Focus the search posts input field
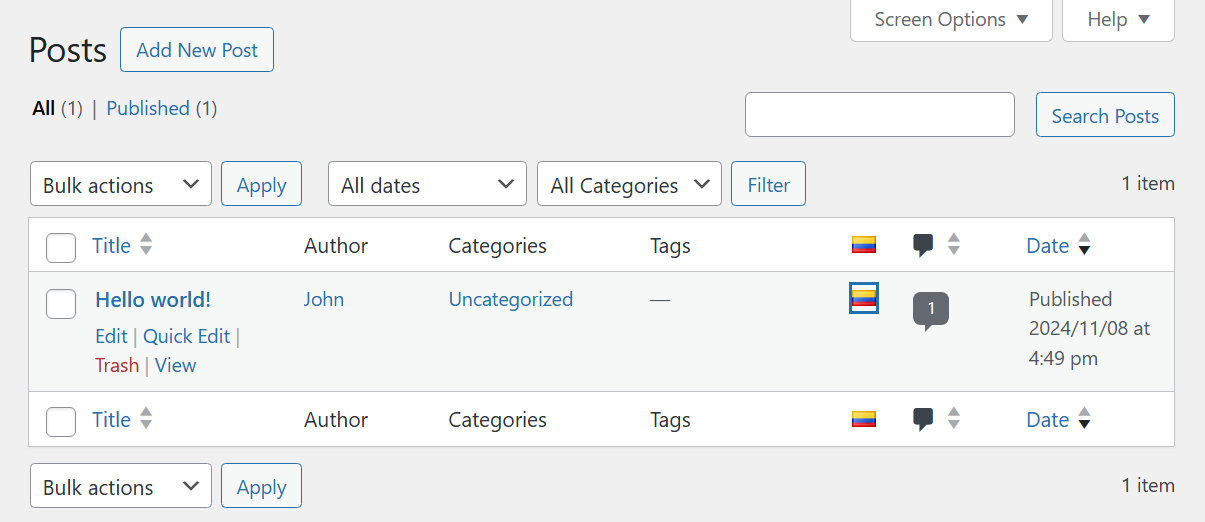Viewport: 1205px width, 522px height. [x=880, y=115]
